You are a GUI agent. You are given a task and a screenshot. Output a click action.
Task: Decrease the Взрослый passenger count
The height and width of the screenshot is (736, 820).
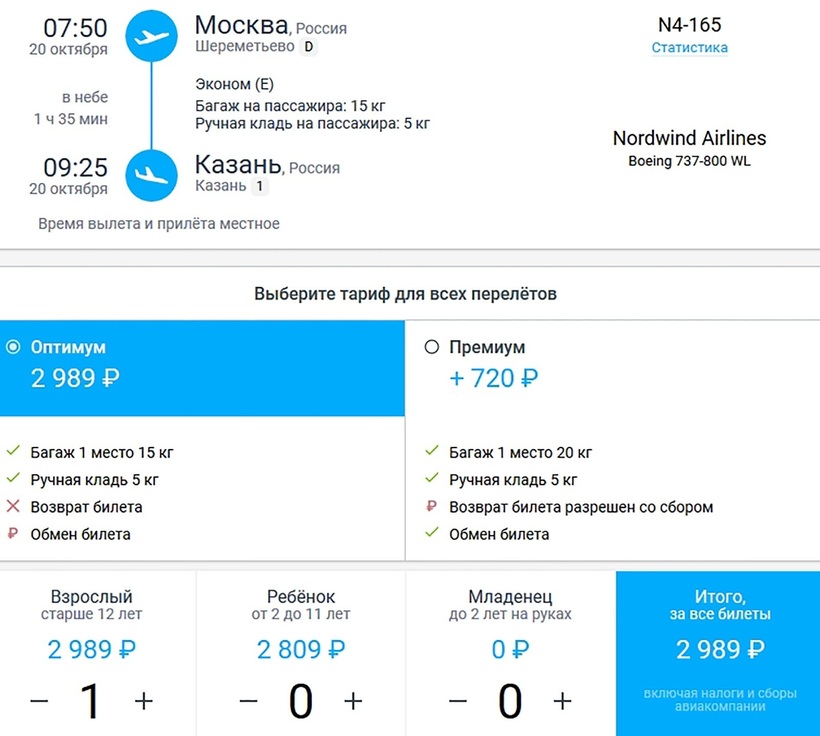pos(39,701)
